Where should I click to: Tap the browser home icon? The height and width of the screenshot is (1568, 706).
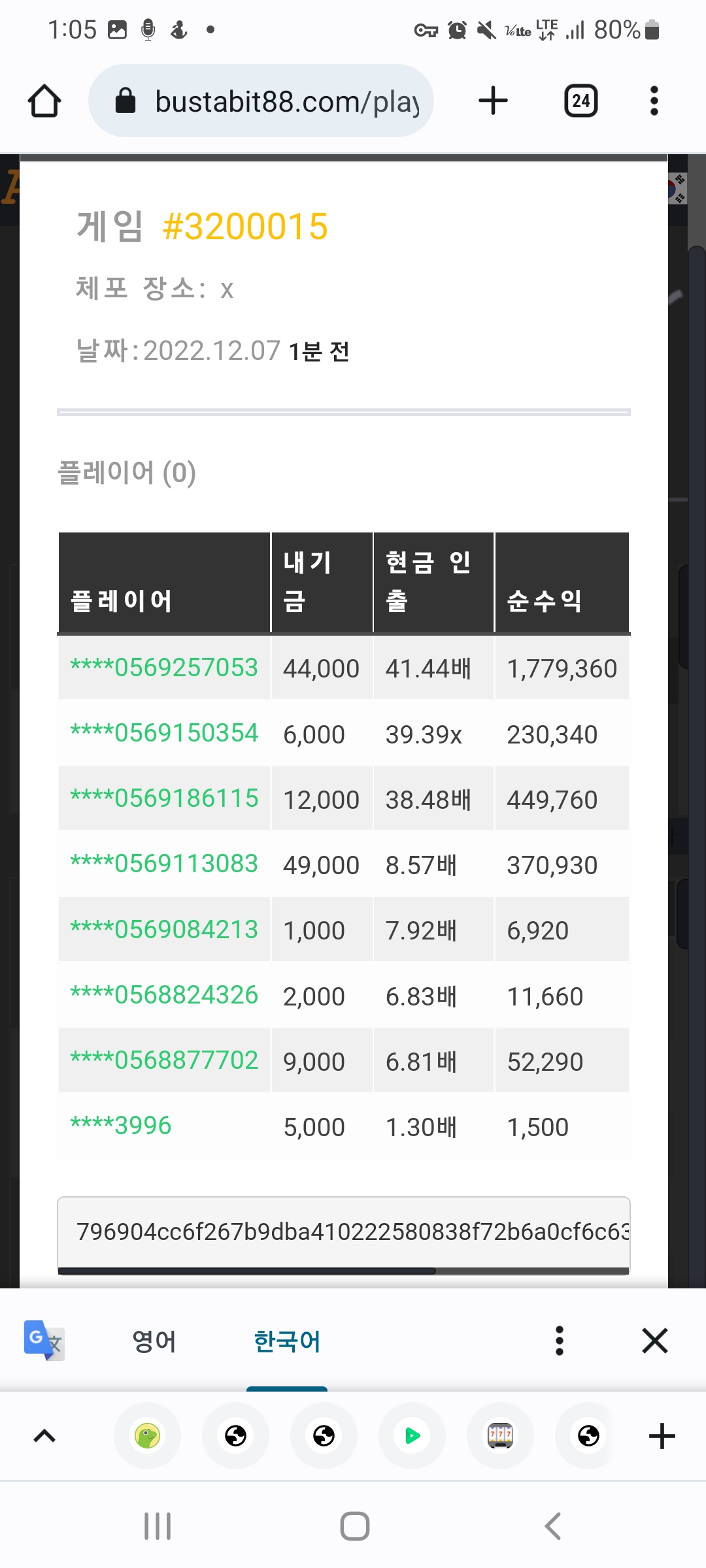[44, 101]
